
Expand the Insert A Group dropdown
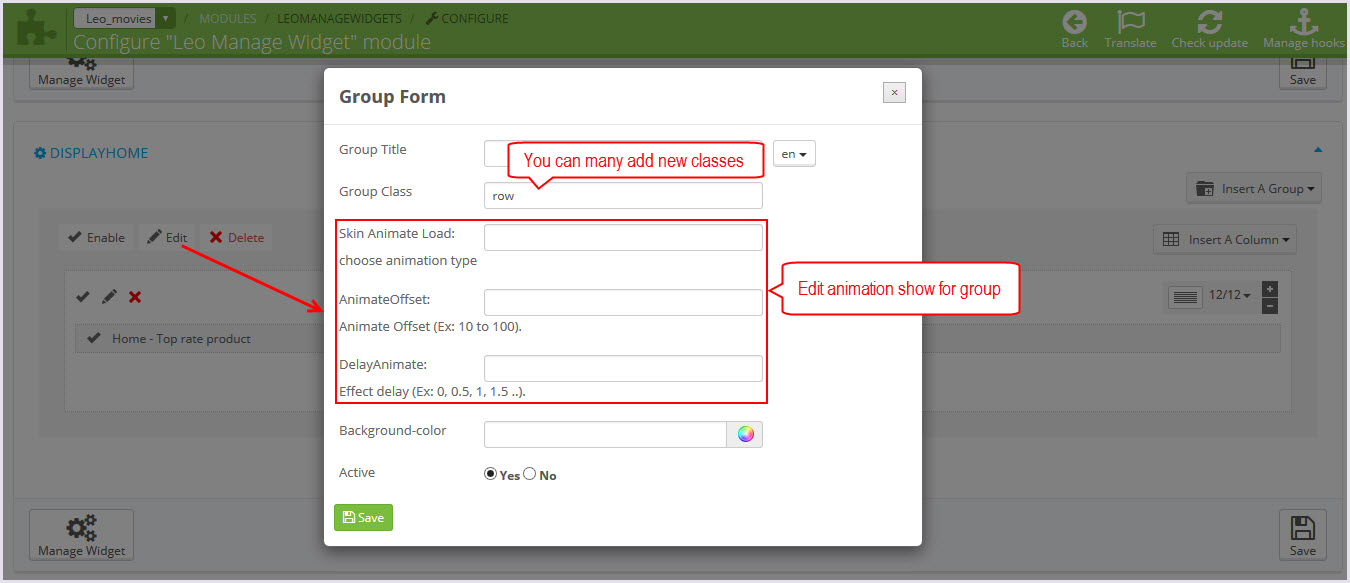pyautogui.click(x=1254, y=188)
